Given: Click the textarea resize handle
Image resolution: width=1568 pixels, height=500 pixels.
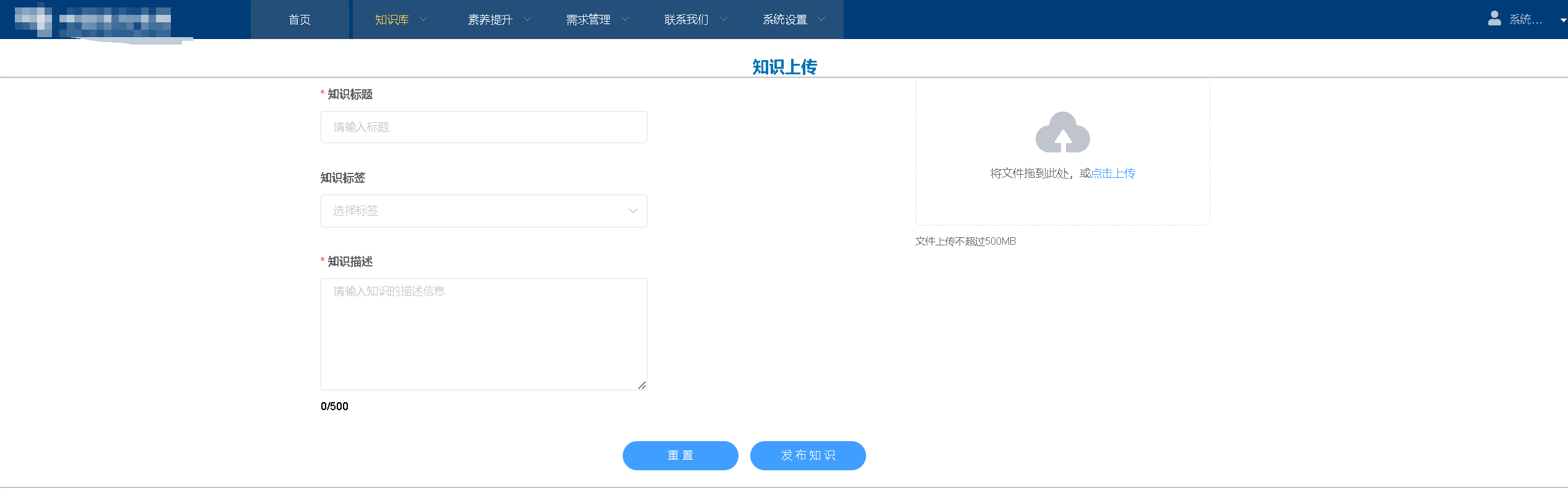Looking at the screenshot, I should coord(642,385).
